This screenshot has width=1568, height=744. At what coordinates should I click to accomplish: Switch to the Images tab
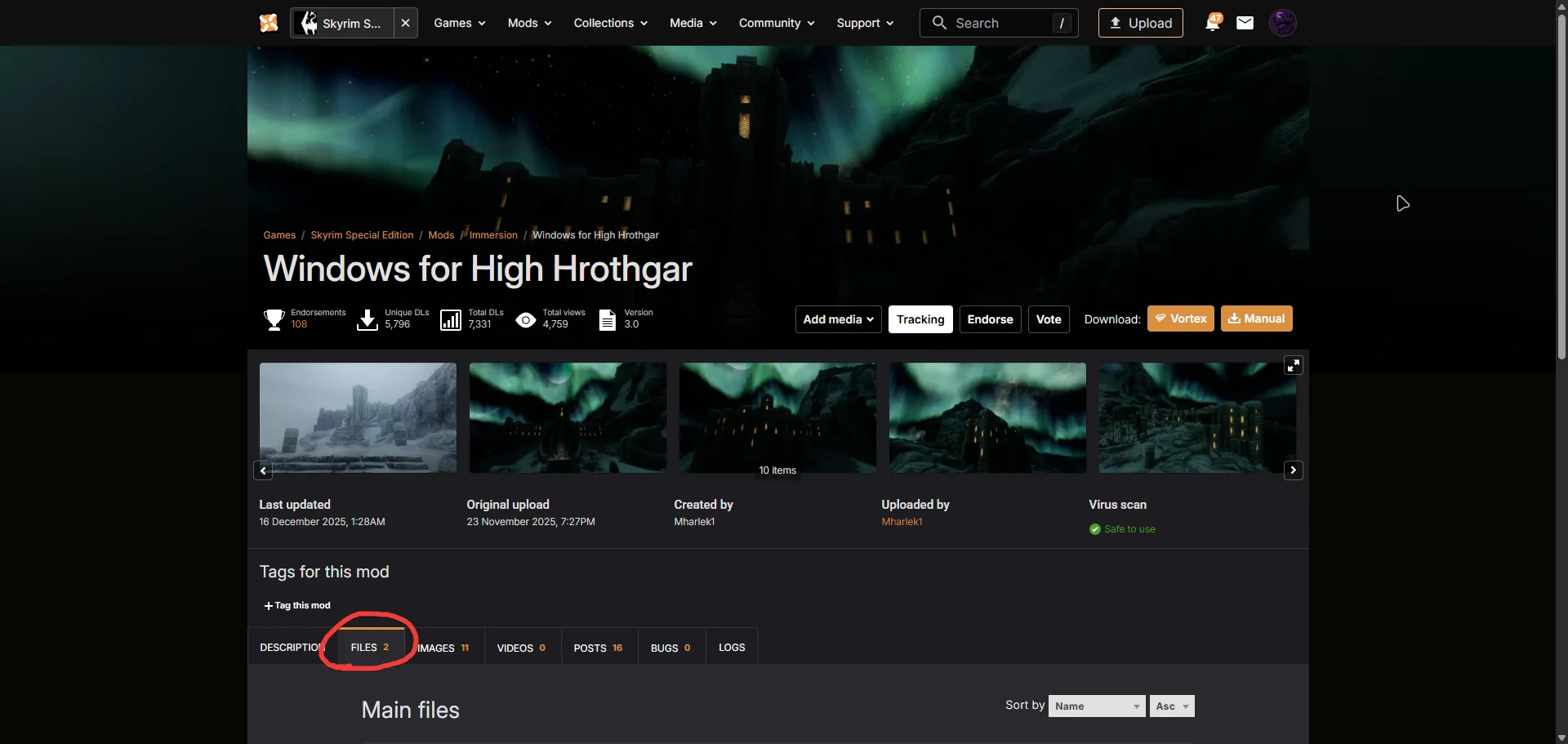443,648
